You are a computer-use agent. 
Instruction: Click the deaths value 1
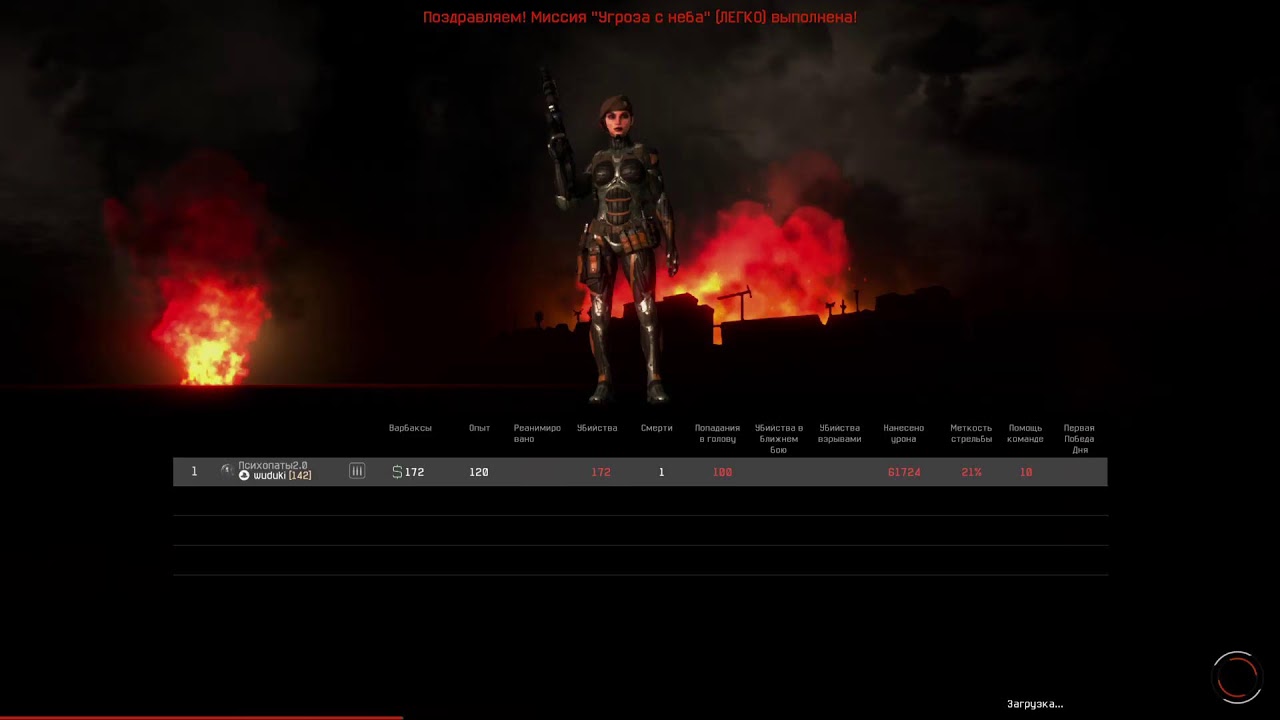661,472
